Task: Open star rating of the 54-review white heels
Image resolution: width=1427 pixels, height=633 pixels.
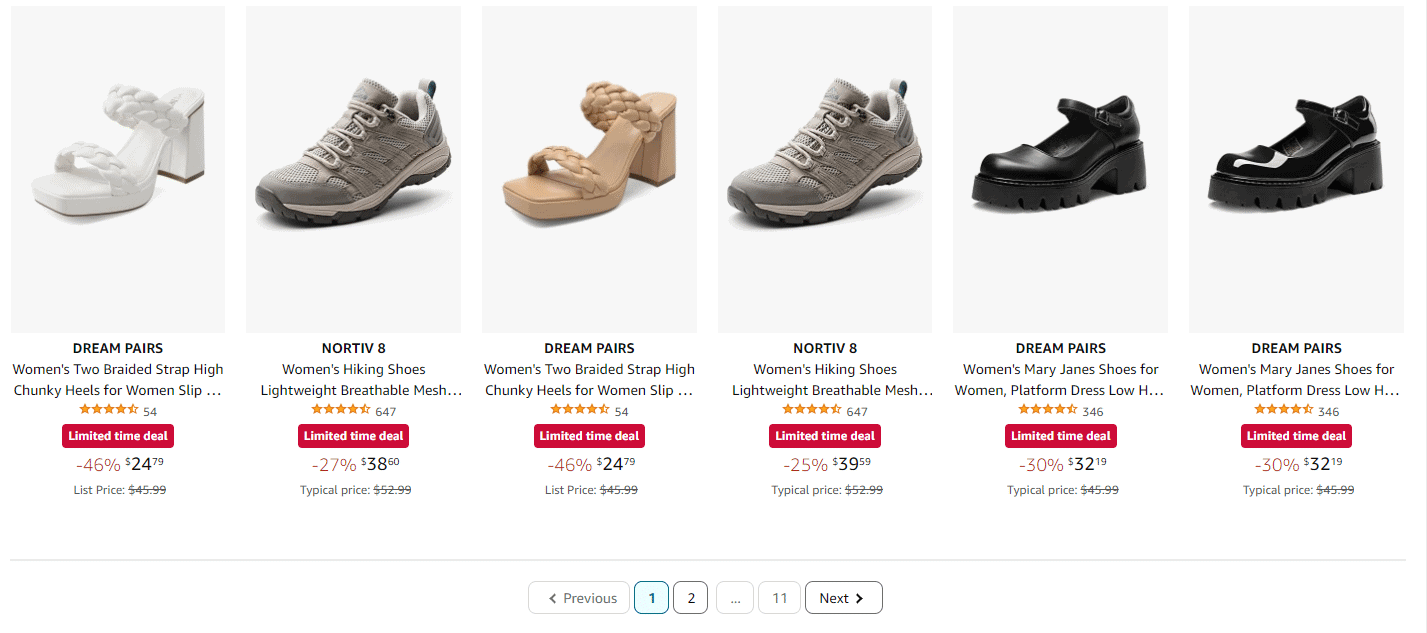Action: coord(108,410)
